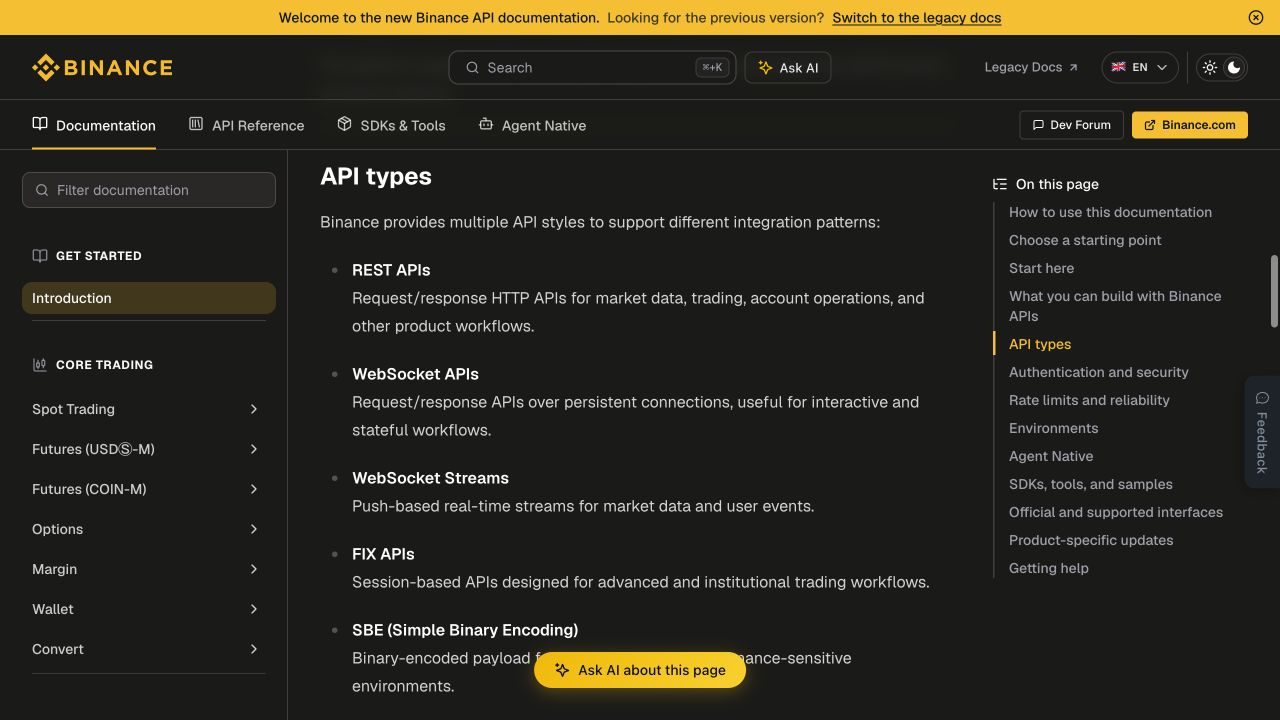Expand the Wallet section
Image resolution: width=1280 pixels, height=720 pixels.
[149, 609]
